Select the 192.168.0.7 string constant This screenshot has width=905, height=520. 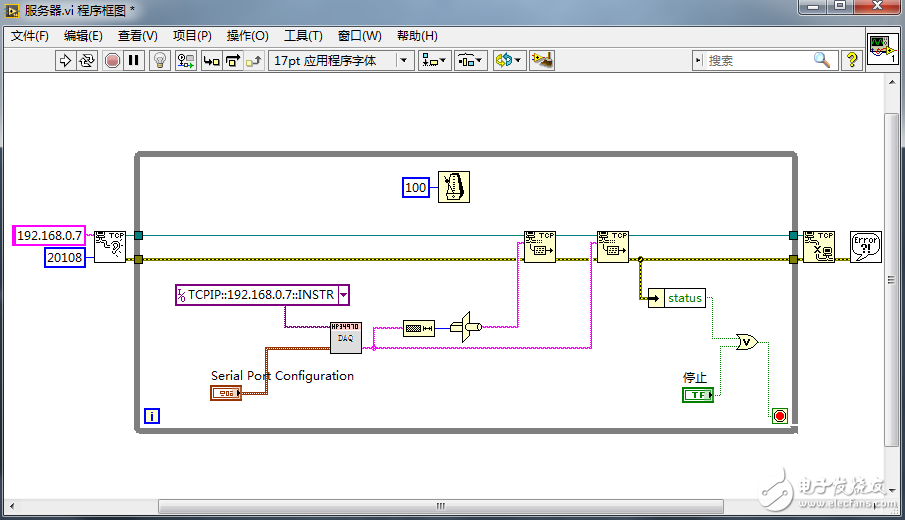[49, 235]
